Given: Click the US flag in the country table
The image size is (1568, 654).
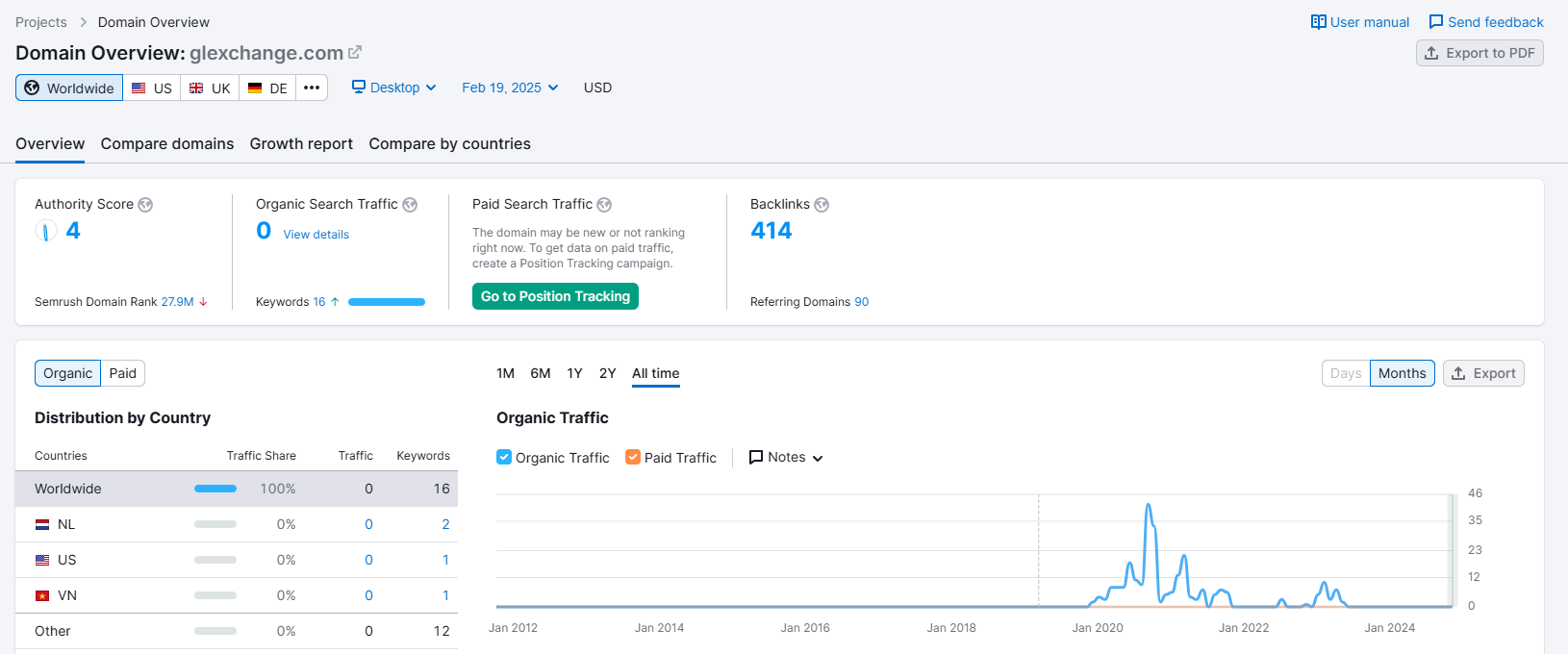Looking at the screenshot, I should [x=42, y=560].
